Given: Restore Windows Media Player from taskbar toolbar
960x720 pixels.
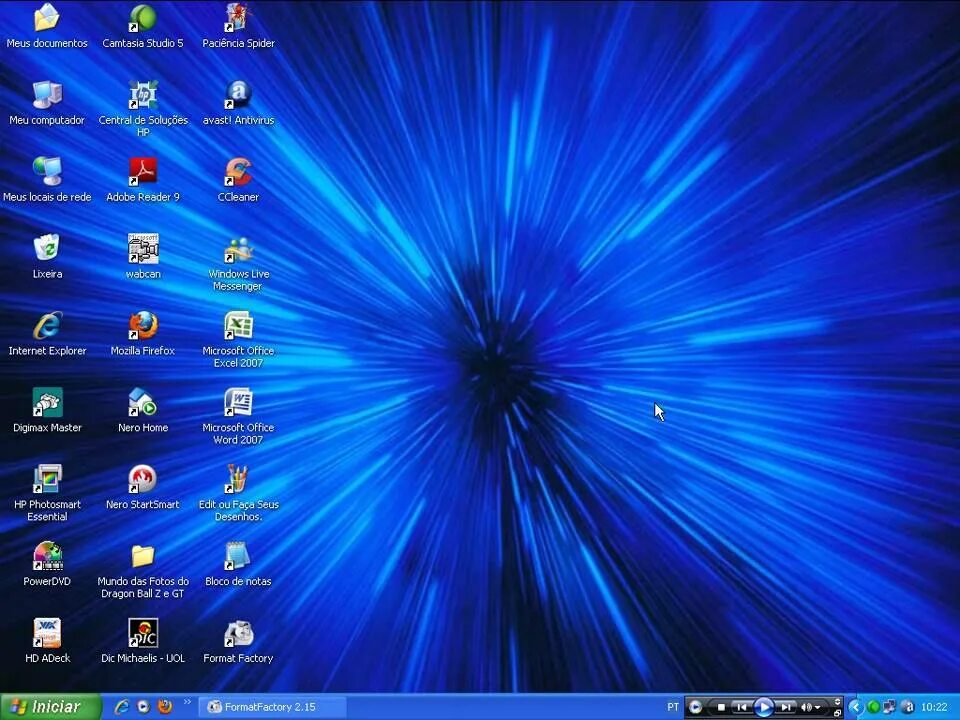Looking at the screenshot, I should [838, 713].
